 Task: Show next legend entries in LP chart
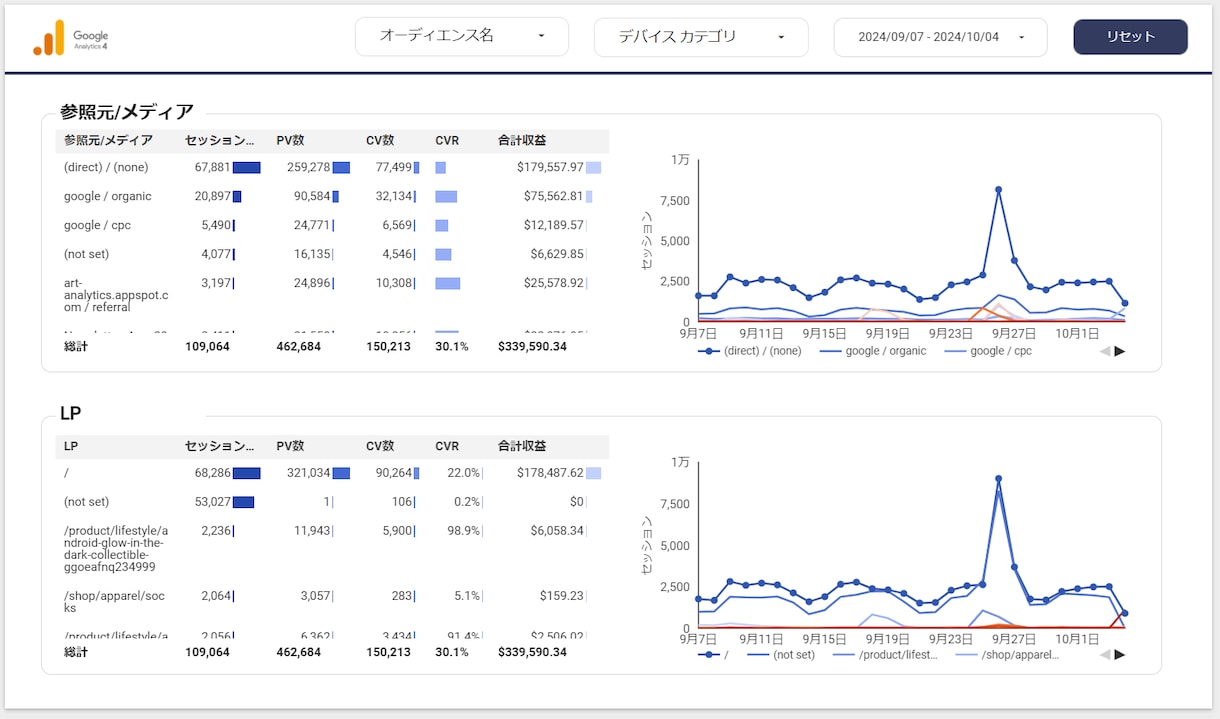coord(1120,655)
